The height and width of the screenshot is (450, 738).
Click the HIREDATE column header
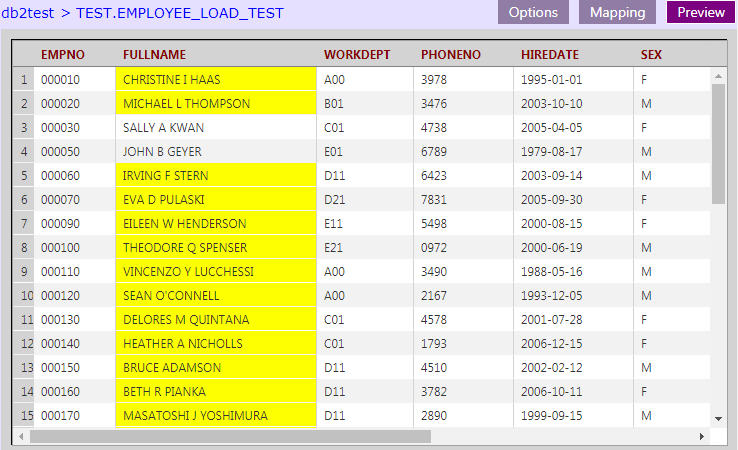pos(550,55)
